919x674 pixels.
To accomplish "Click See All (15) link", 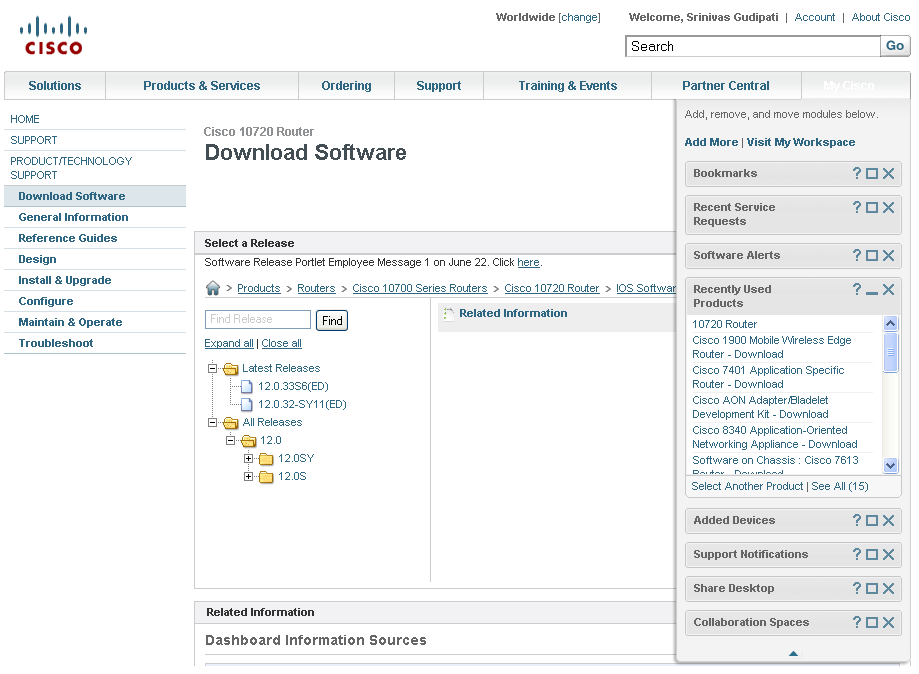I will (x=840, y=486).
